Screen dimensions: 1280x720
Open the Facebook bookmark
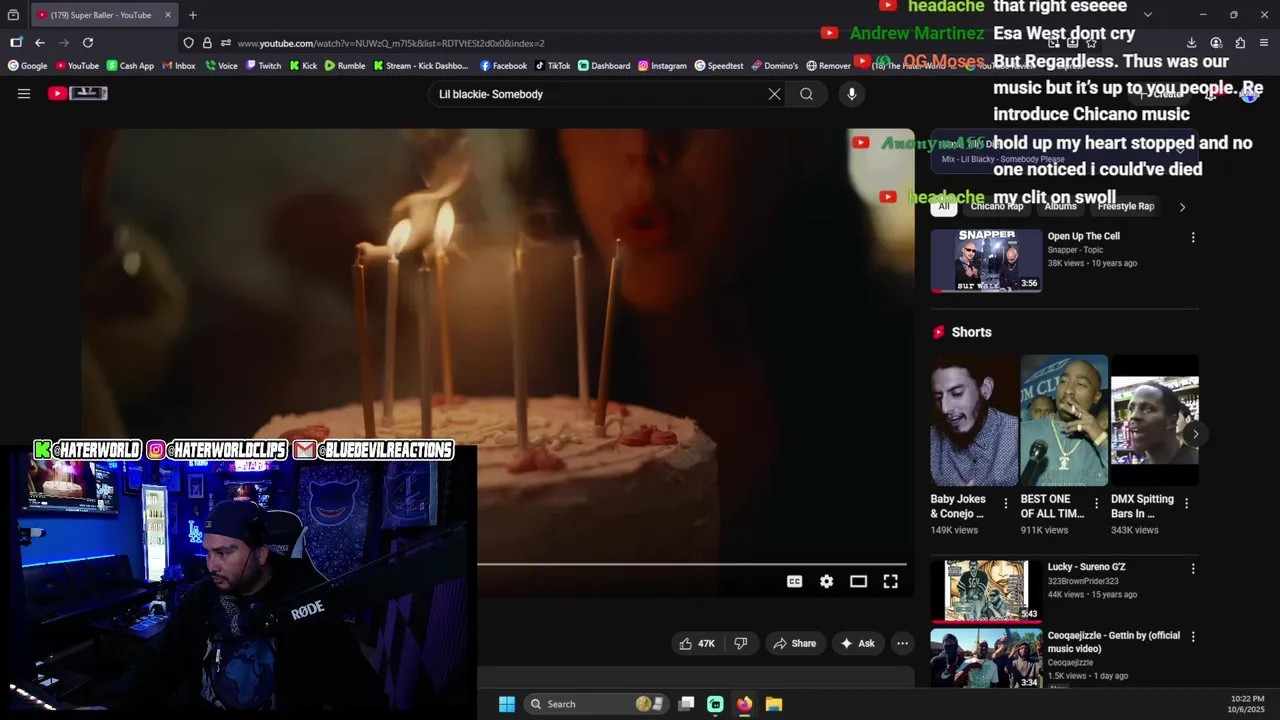click(x=503, y=66)
